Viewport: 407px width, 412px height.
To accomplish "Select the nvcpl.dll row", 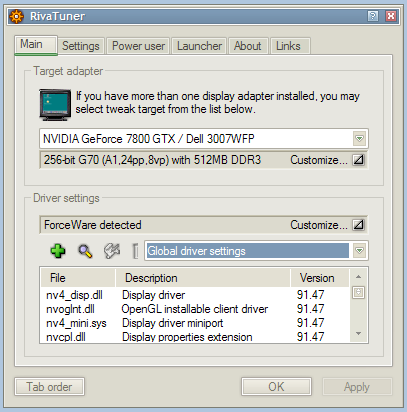I will point(195,337).
